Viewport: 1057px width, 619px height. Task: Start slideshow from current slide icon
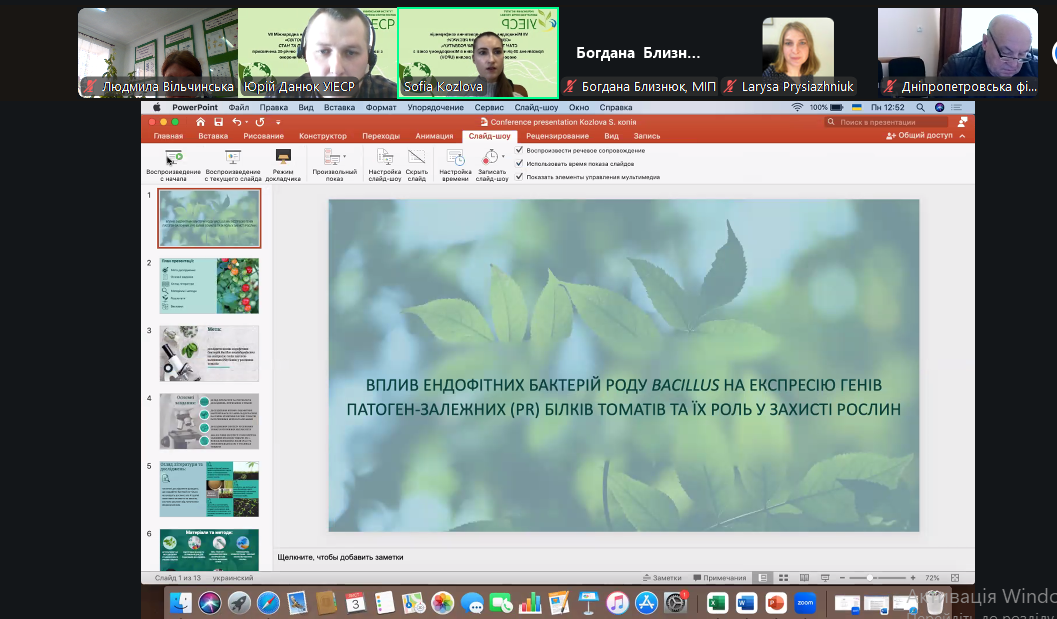tap(232, 157)
